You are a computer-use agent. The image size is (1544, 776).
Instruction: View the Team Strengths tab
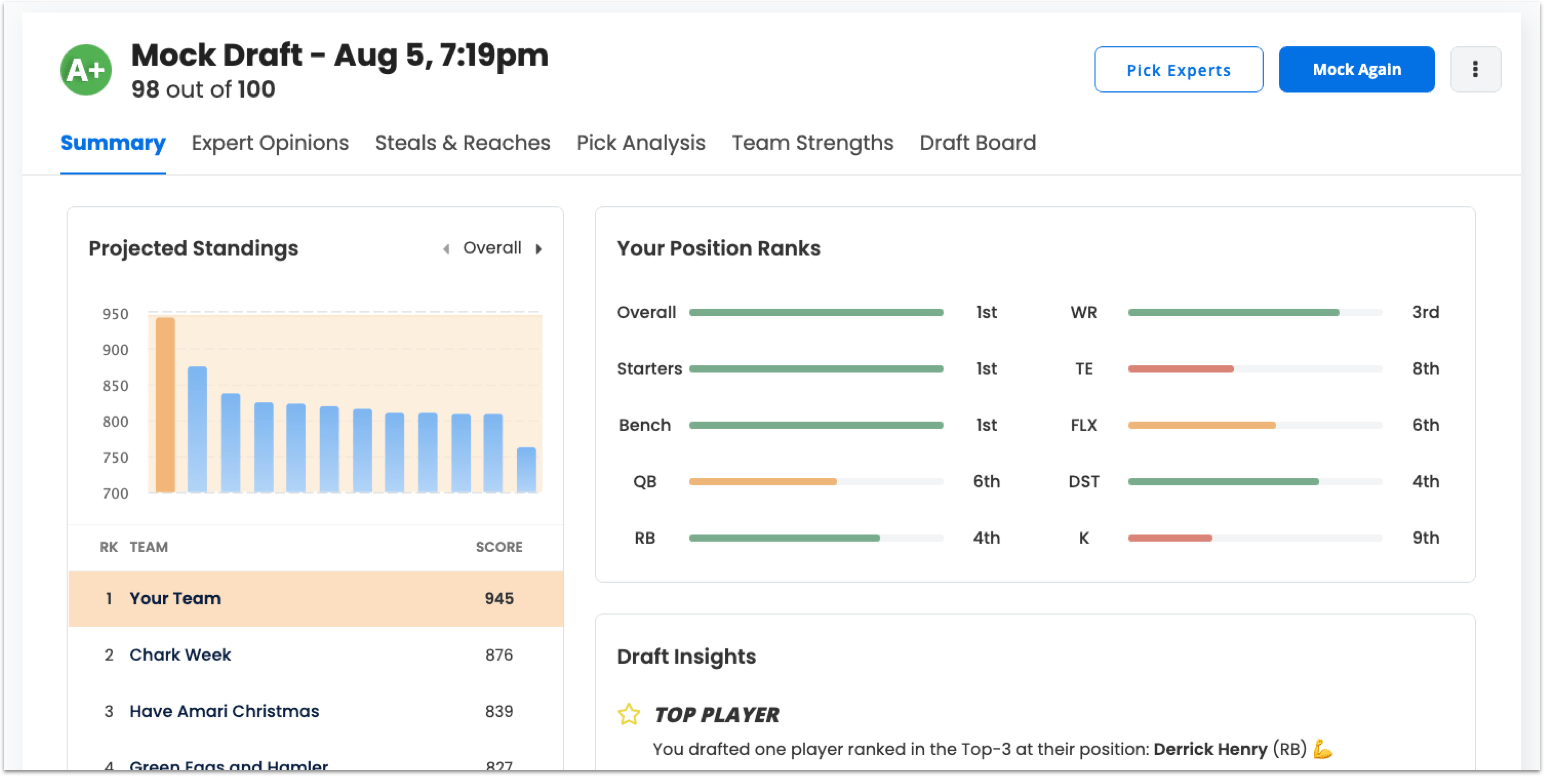click(x=812, y=143)
